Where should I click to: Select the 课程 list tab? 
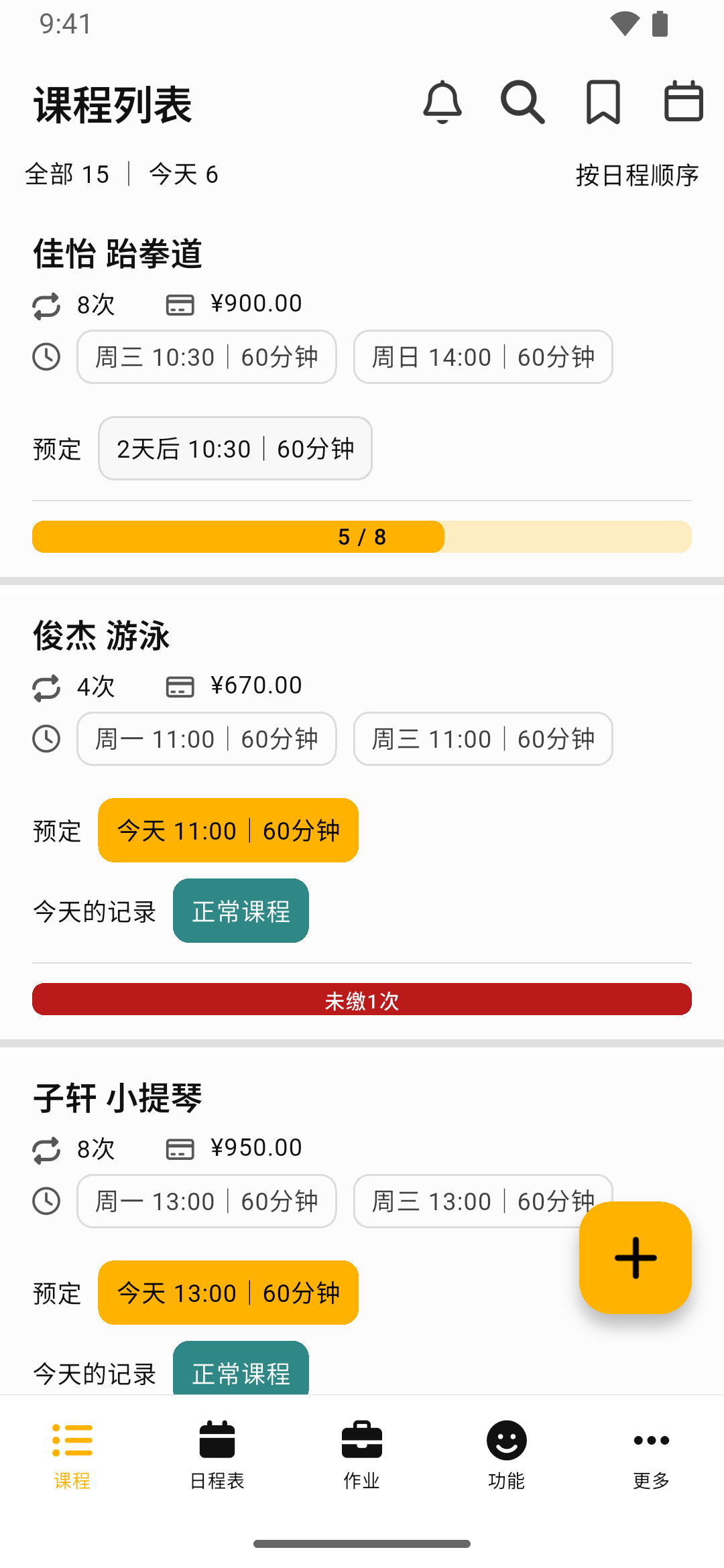[x=72, y=1454]
